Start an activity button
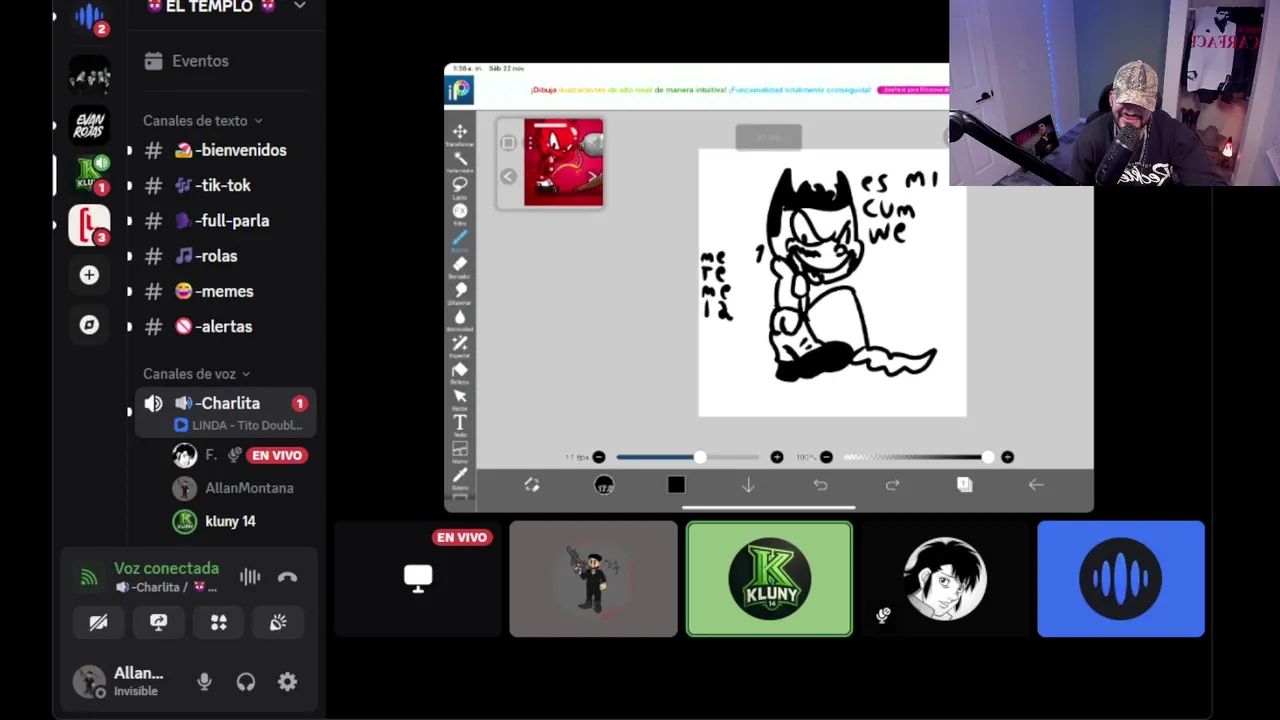The width and height of the screenshot is (1280, 720). 218,623
